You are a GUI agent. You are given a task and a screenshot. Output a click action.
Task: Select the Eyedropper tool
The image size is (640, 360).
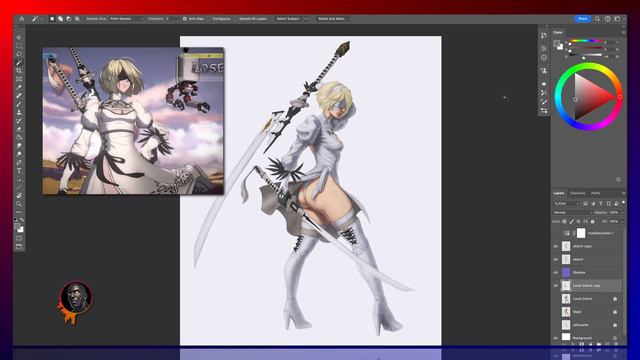[19, 87]
